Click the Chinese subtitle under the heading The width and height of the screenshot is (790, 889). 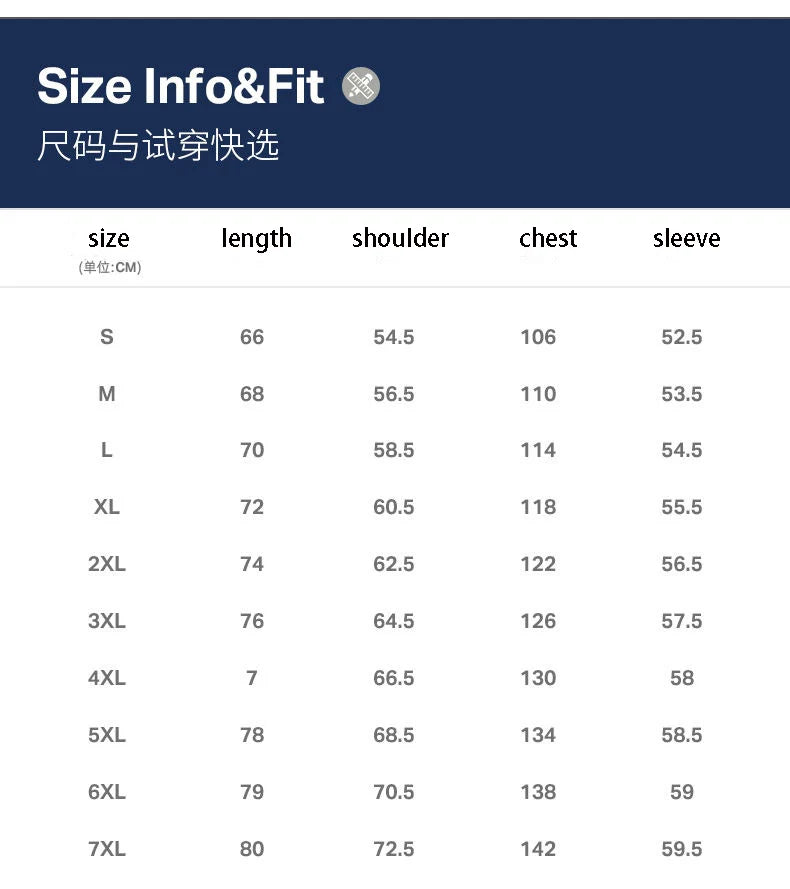tap(157, 146)
